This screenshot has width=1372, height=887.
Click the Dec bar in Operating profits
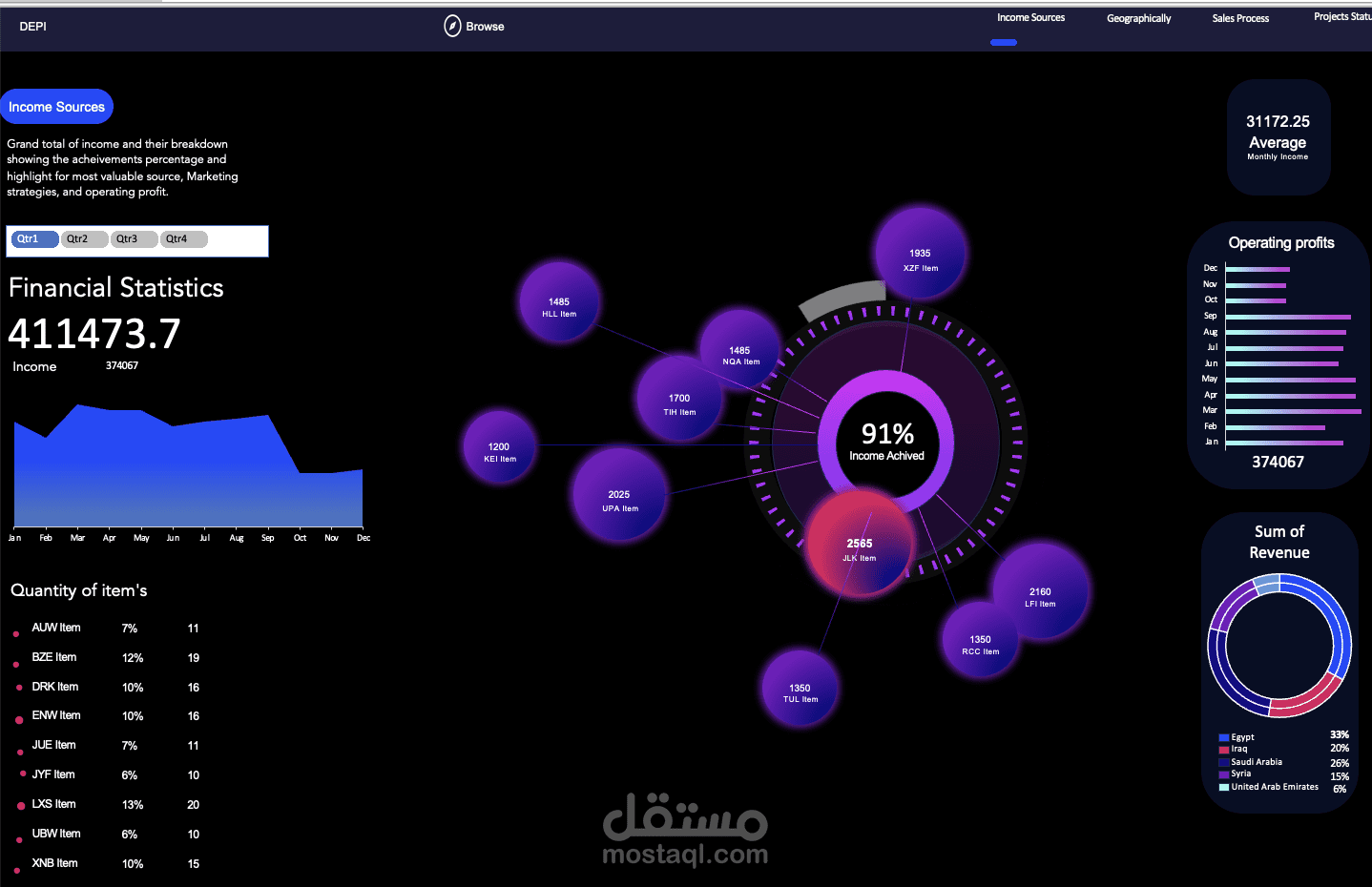tap(1258, 269)
